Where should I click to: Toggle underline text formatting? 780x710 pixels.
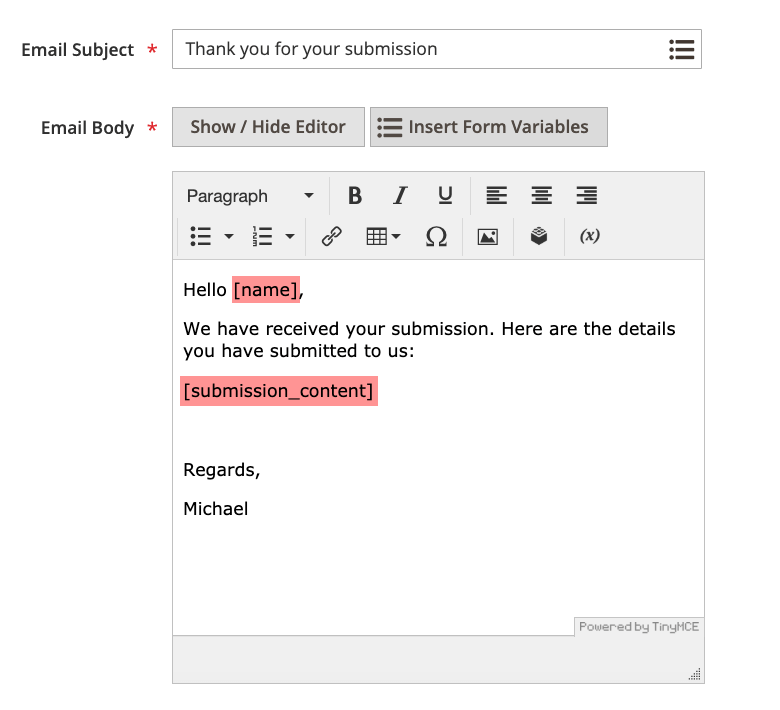coord(445,196)
